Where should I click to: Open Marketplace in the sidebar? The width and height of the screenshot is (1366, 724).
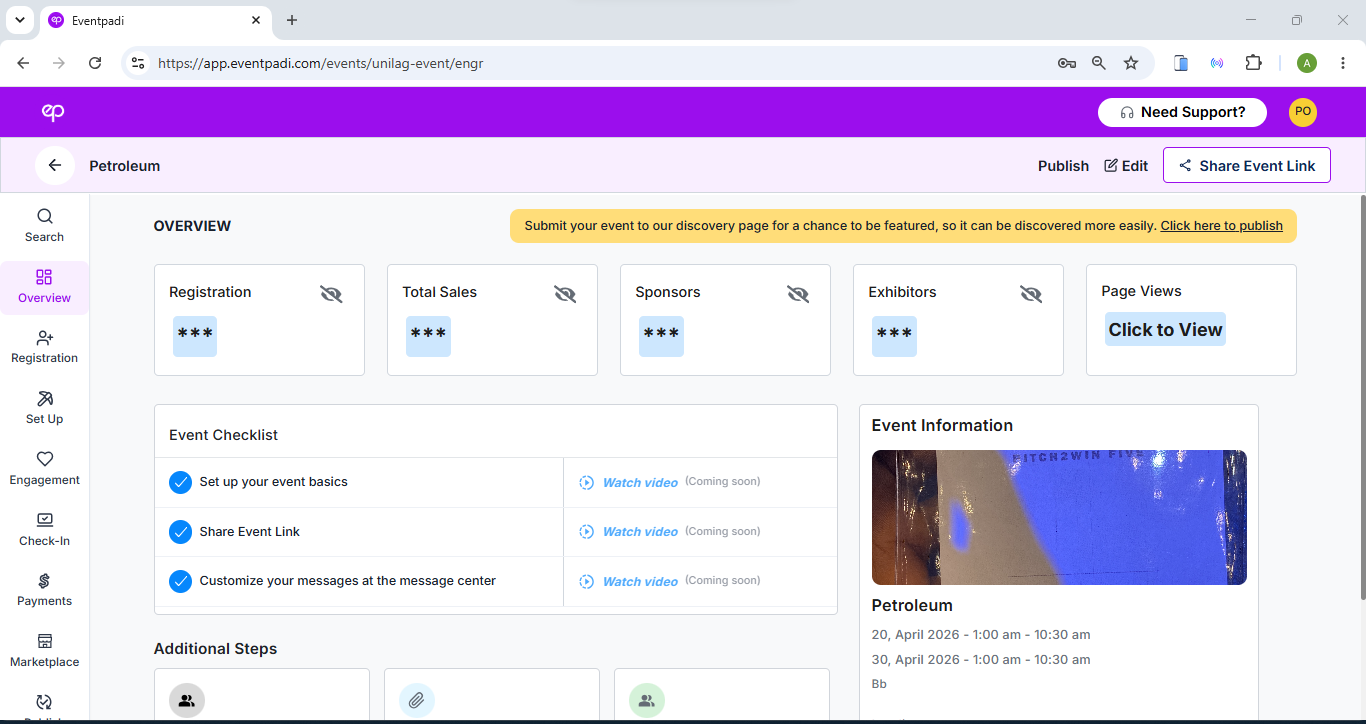pyautogui.click(x=44, y=651)
